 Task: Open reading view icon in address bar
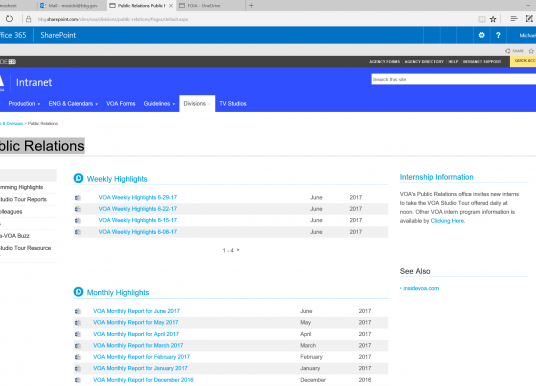click(482, 19)
